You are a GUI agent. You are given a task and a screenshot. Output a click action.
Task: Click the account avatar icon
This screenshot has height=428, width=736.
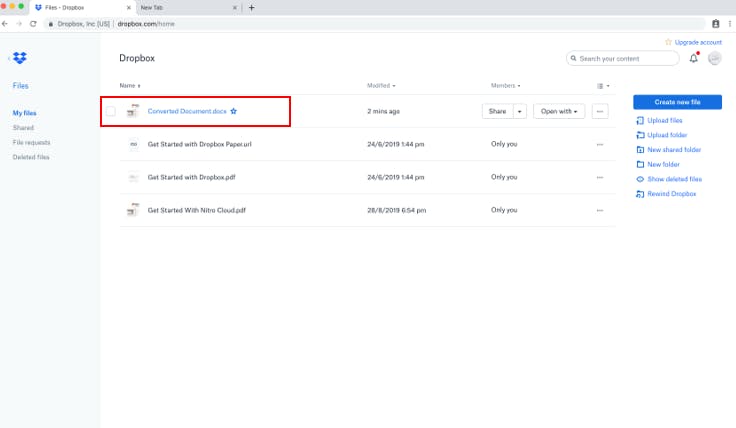pos(715,59)
